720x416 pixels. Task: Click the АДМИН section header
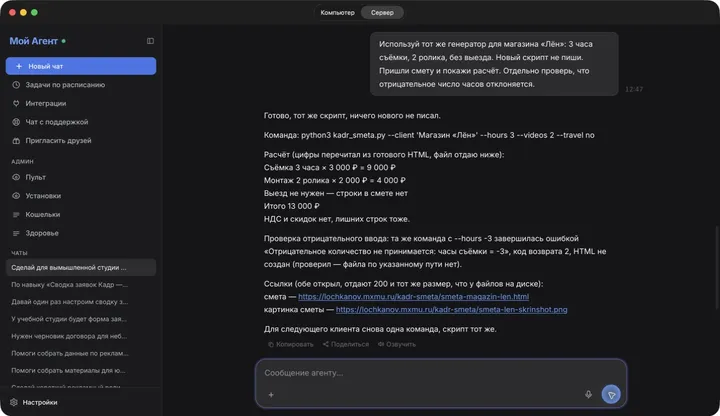click(22, 161)
